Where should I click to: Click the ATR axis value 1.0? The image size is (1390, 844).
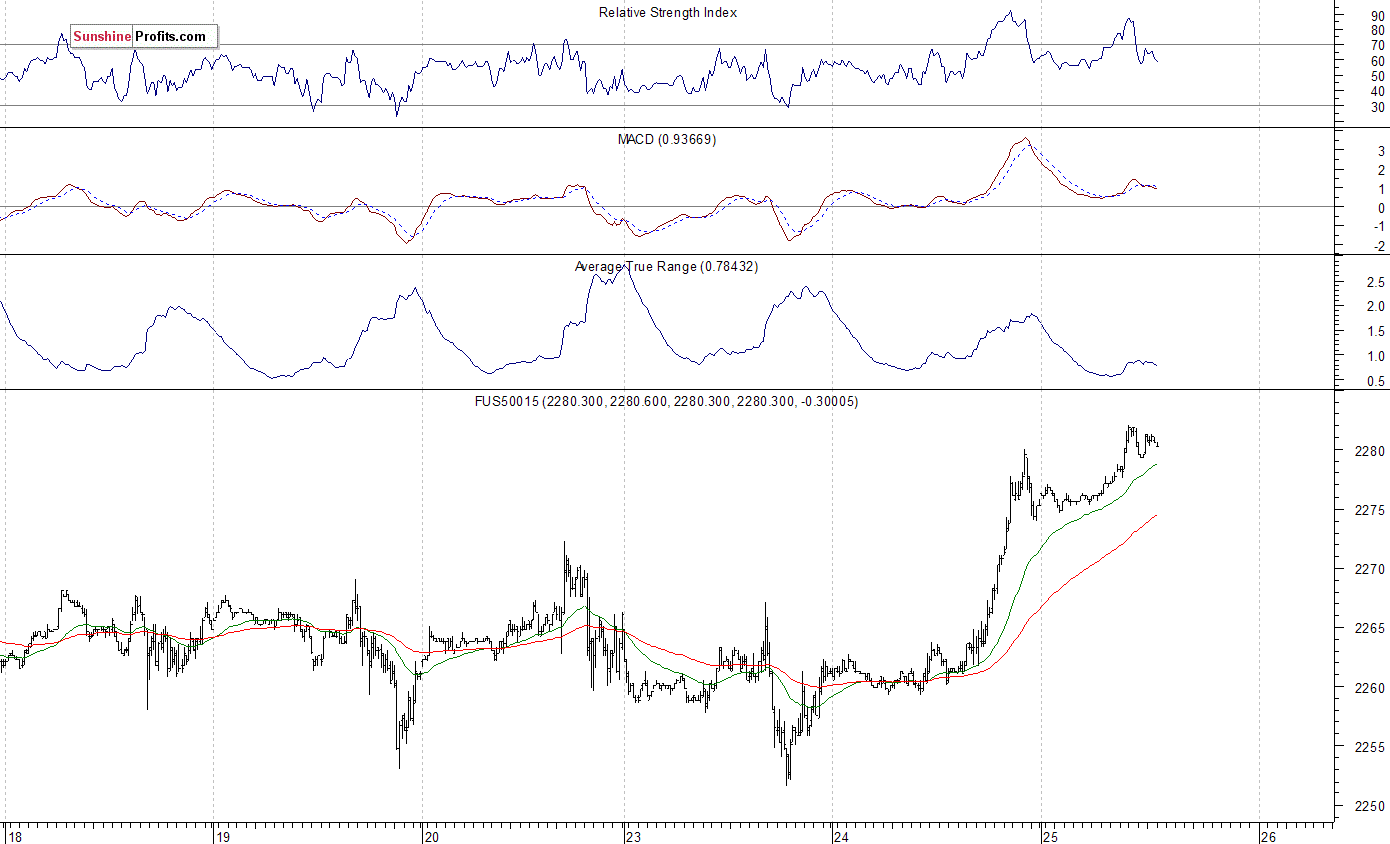click(1374, 357)
